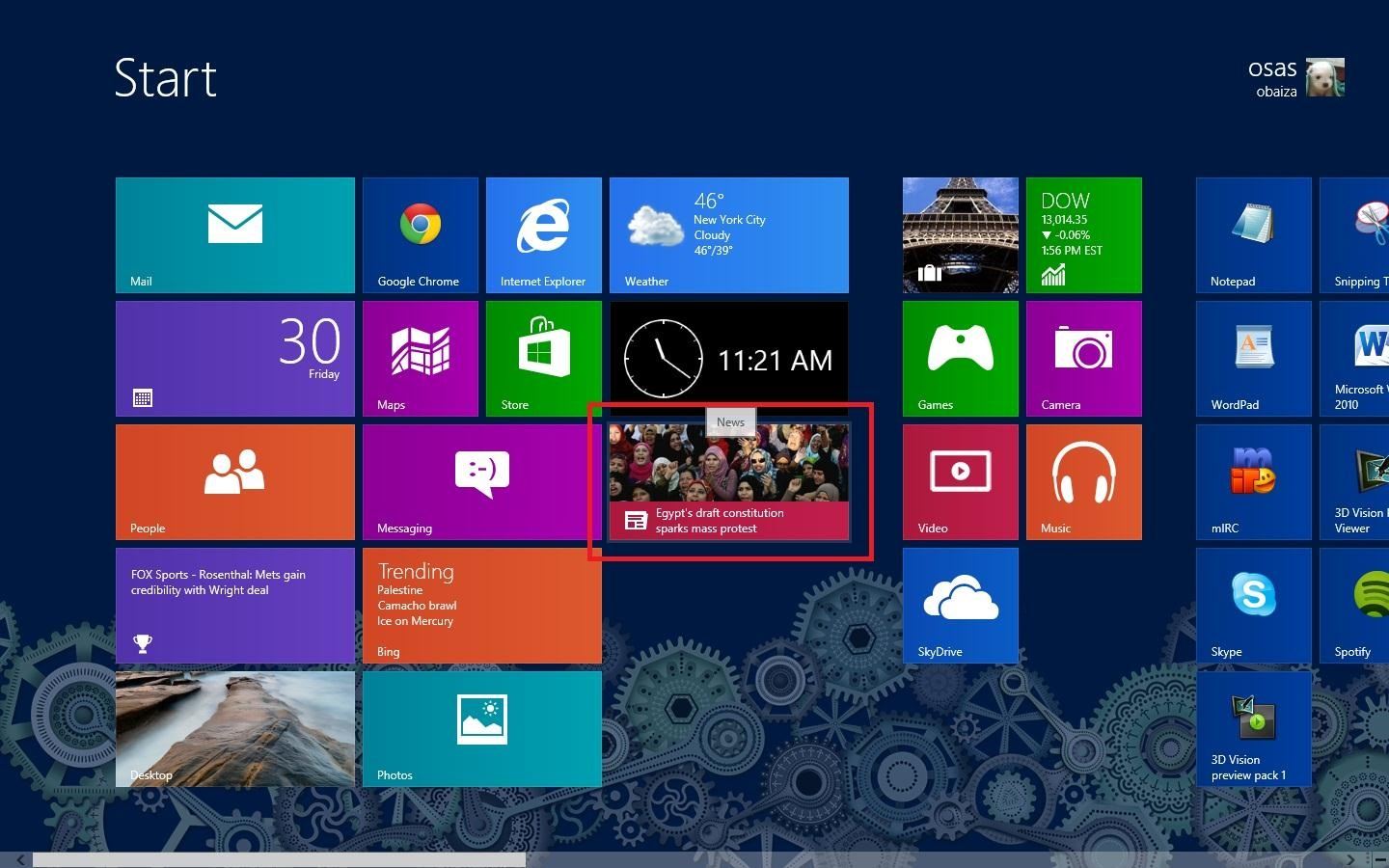Click the horizontal scrollbar thumb

point(280,859)
